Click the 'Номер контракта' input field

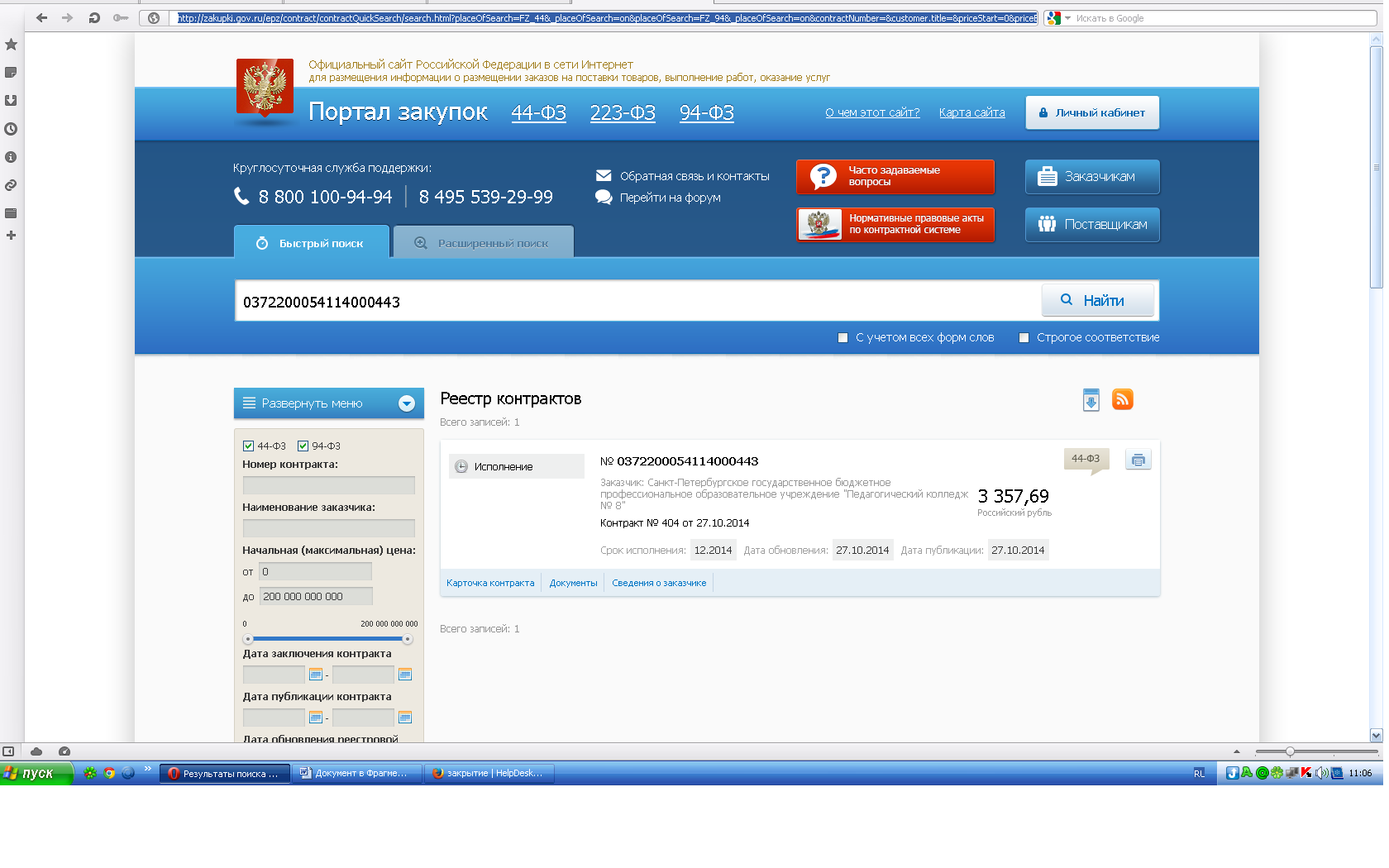pos(328,485)
